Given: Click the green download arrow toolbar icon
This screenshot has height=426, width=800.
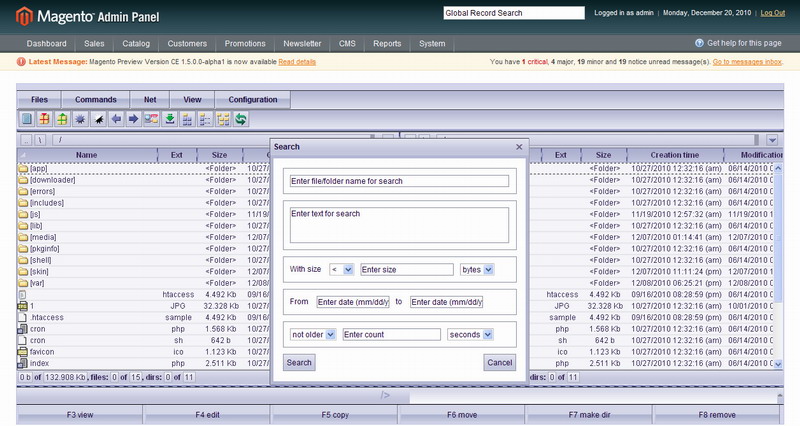Looking at the screenshot, I should click(169, 119).
